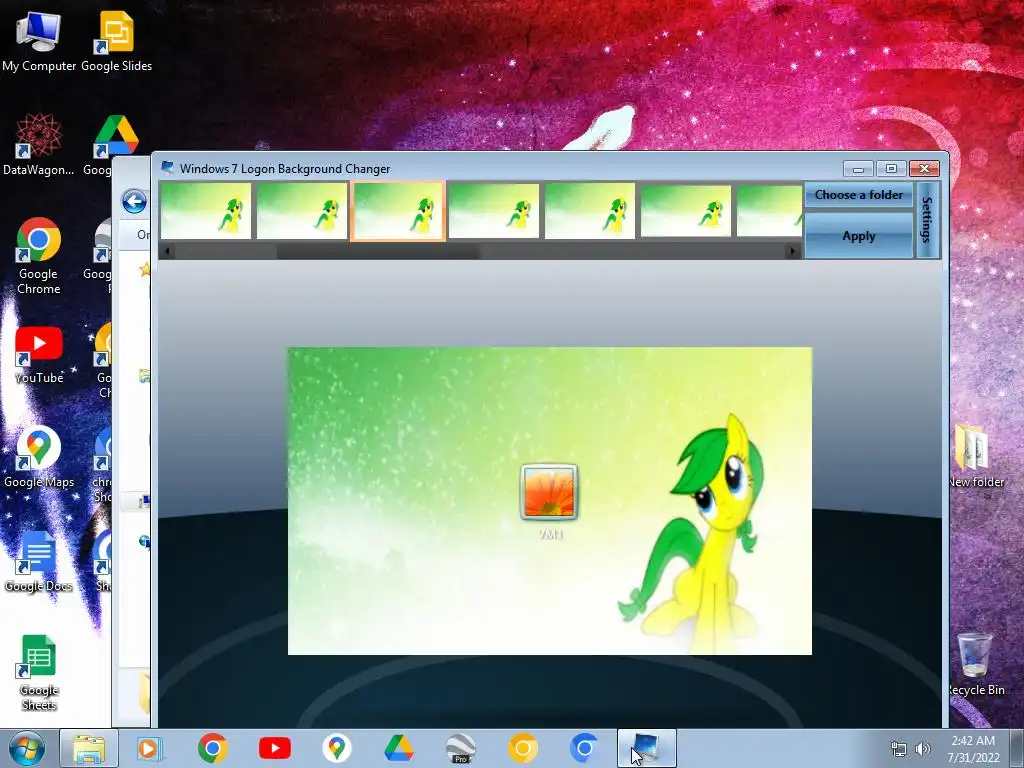Open the vertical Settings tab

927,220
